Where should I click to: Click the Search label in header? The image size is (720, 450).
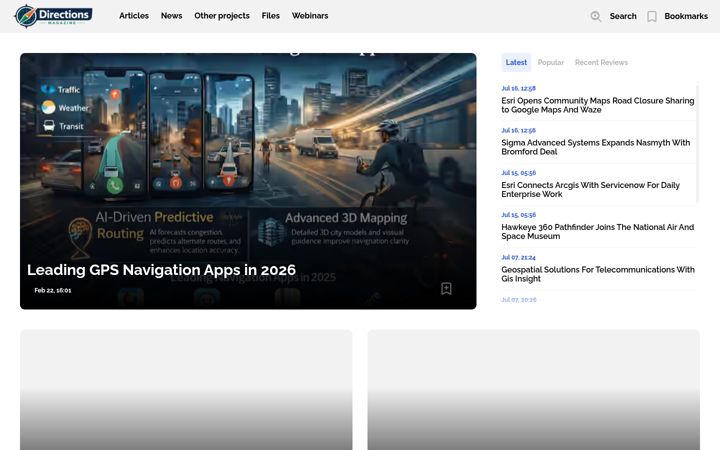tap(623, 16)
